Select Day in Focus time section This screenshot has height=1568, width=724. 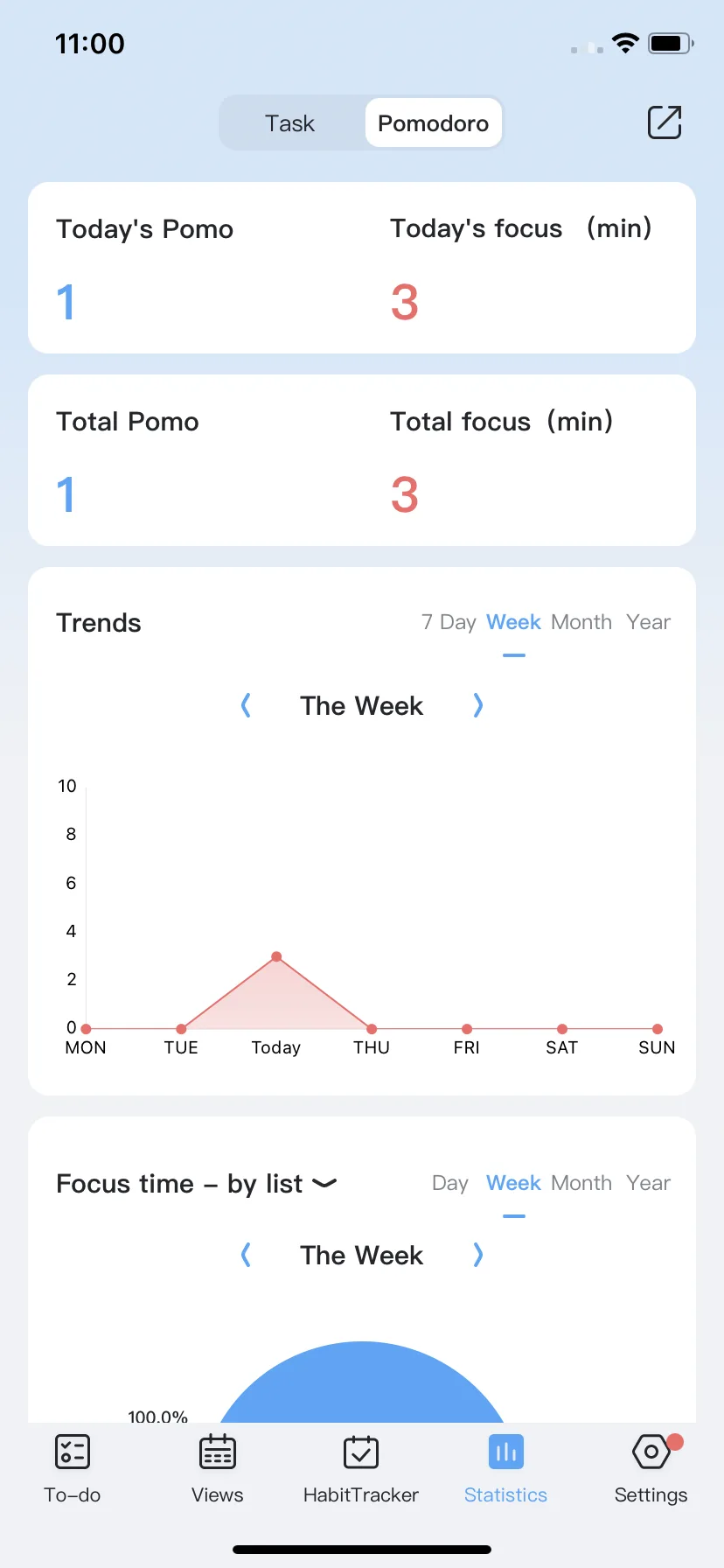[x=450, y=1183]
